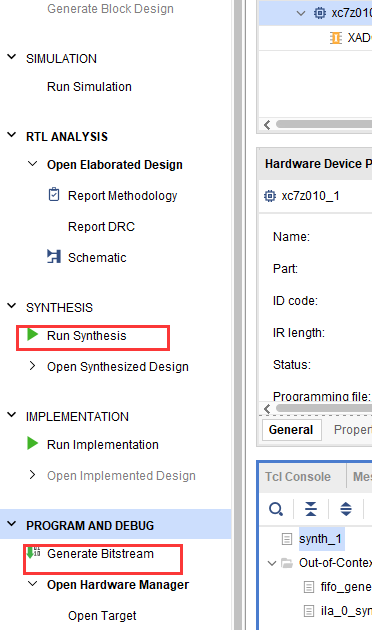Click Generate Bitstream label
The width and height of the screenshot is (372, 630).
(100, 554)
